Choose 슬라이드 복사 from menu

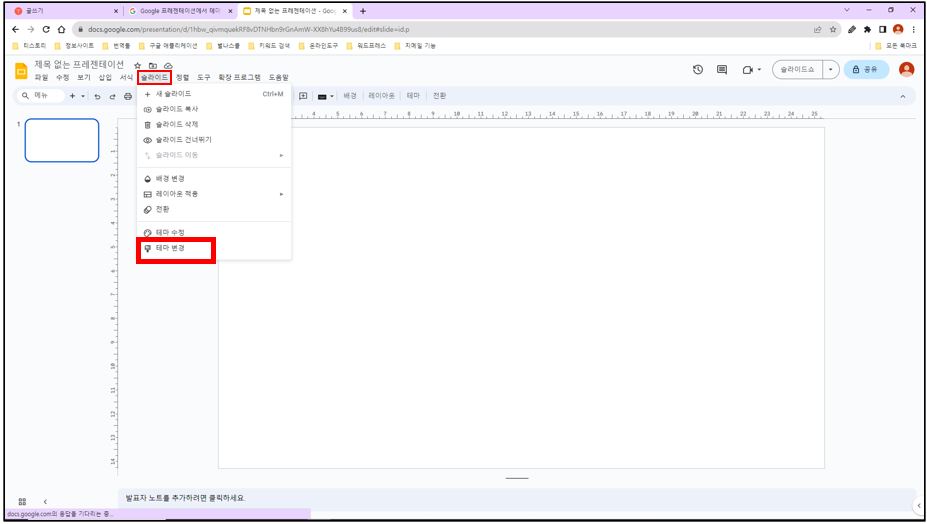pyautogui.click(x=213, y=109)
